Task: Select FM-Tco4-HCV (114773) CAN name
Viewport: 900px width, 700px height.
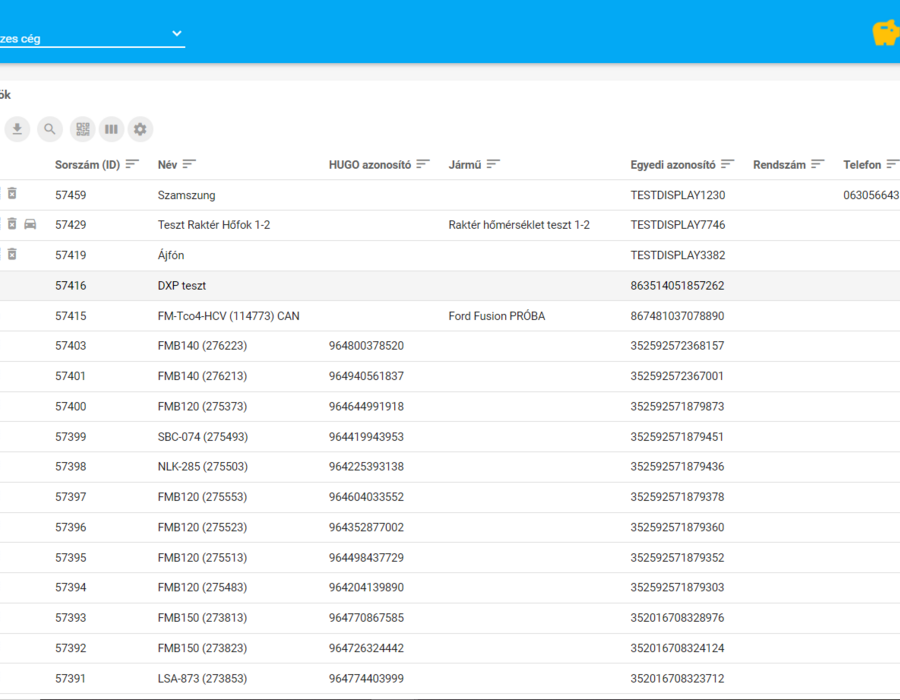Action: (228, 316)
